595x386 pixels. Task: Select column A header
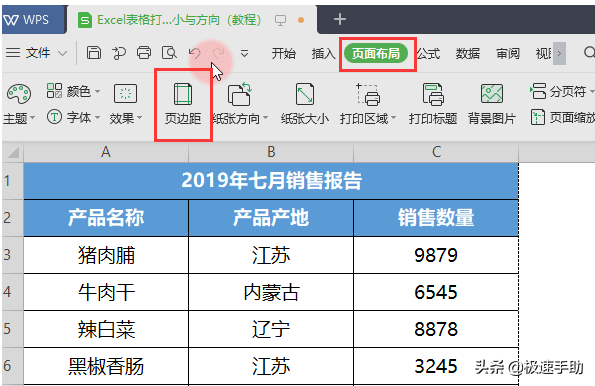coord(106,153)
